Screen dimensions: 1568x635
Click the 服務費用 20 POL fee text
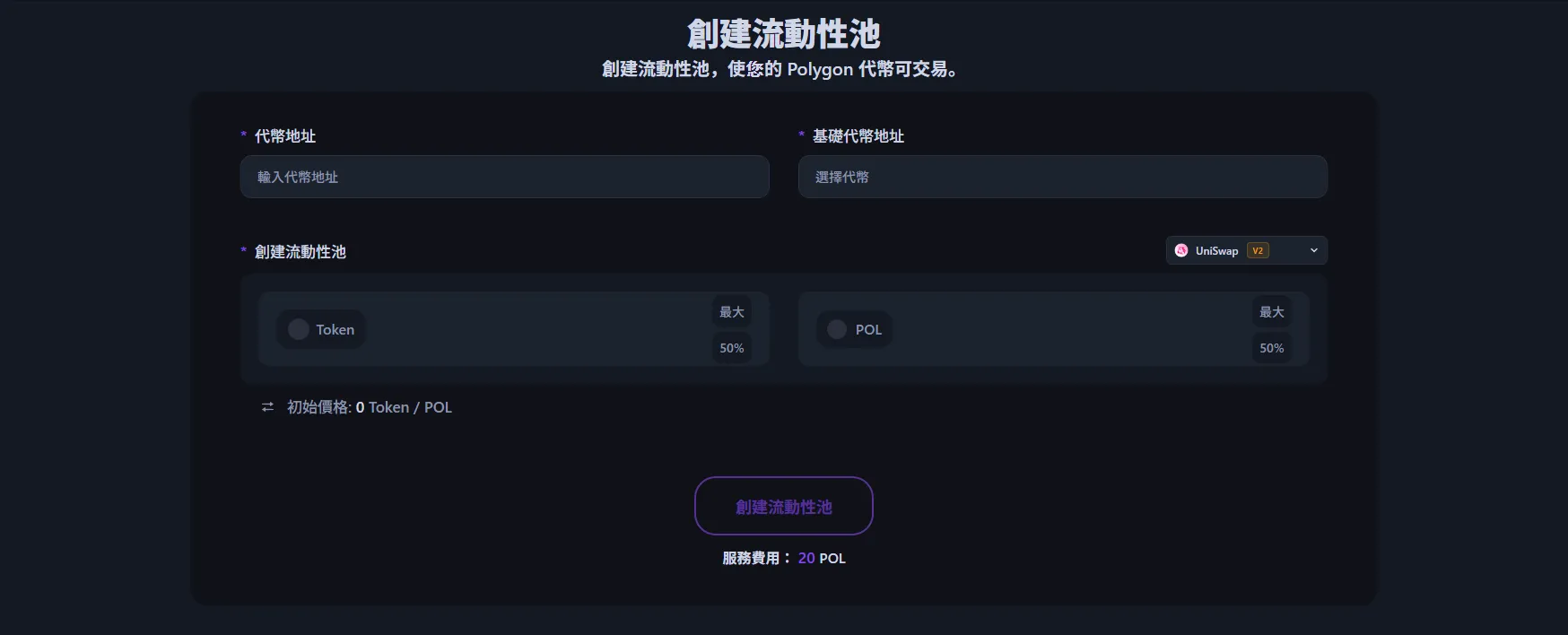(783, 558)
